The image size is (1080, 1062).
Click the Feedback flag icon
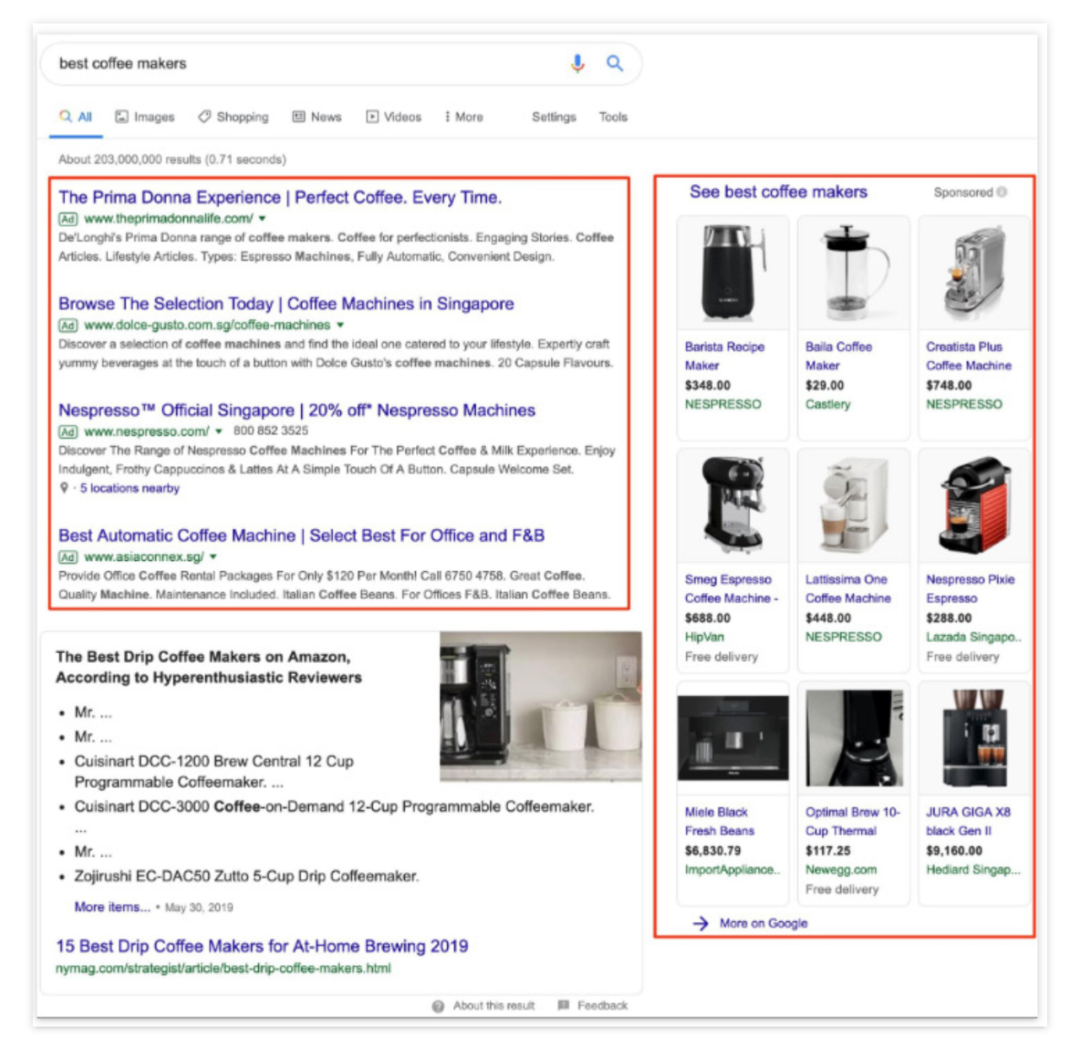pos(563,1005)
